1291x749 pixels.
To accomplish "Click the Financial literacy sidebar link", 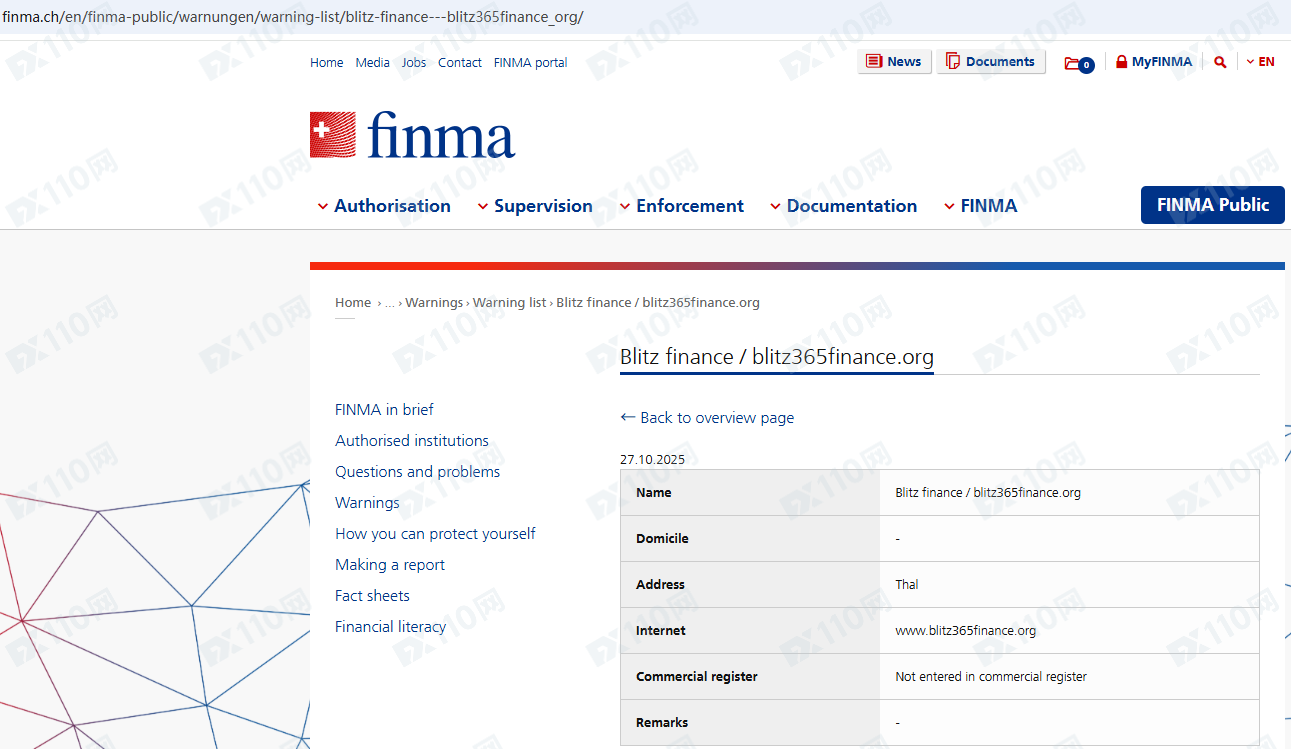I will point(390,627).
